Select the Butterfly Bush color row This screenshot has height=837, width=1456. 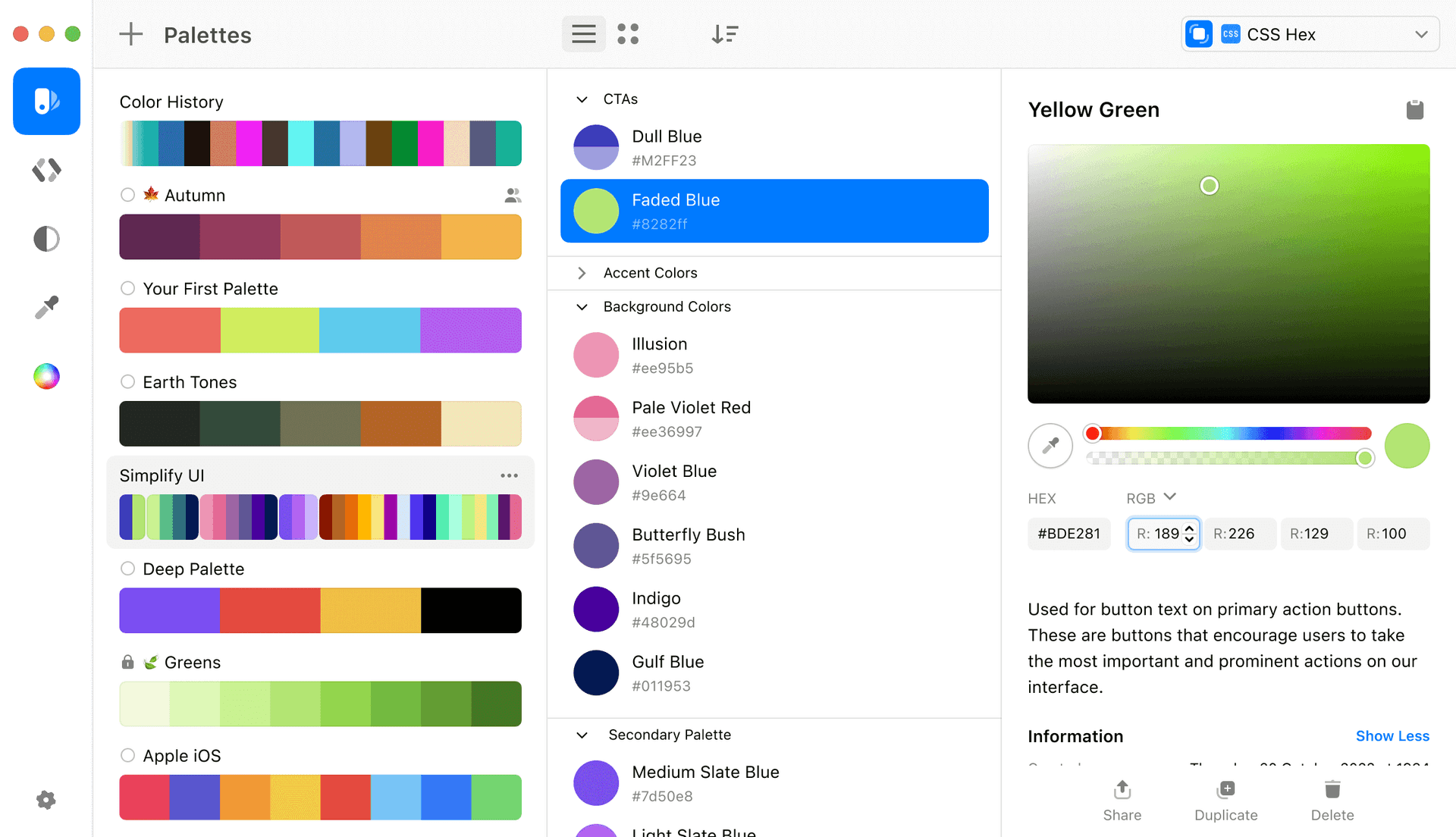click(774, 546)
